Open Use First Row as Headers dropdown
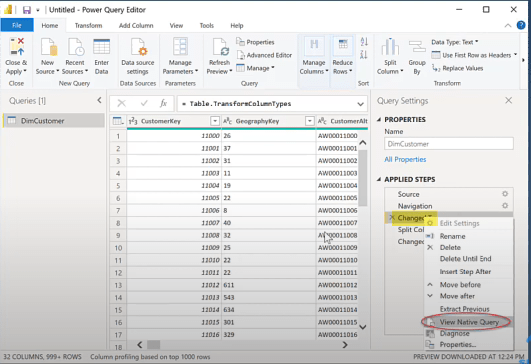 point(474,55)
